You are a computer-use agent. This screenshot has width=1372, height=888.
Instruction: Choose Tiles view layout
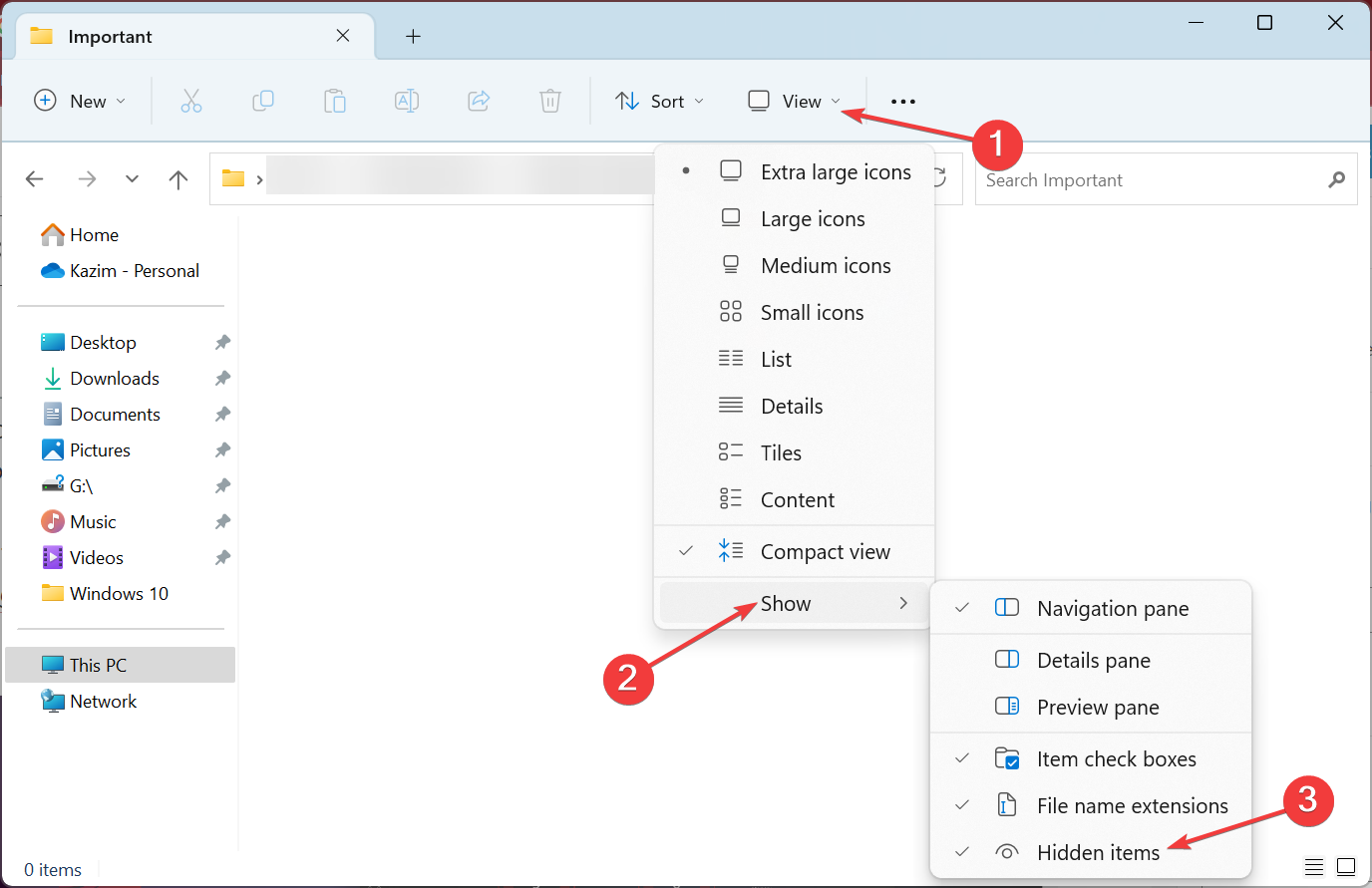(795, 453)
